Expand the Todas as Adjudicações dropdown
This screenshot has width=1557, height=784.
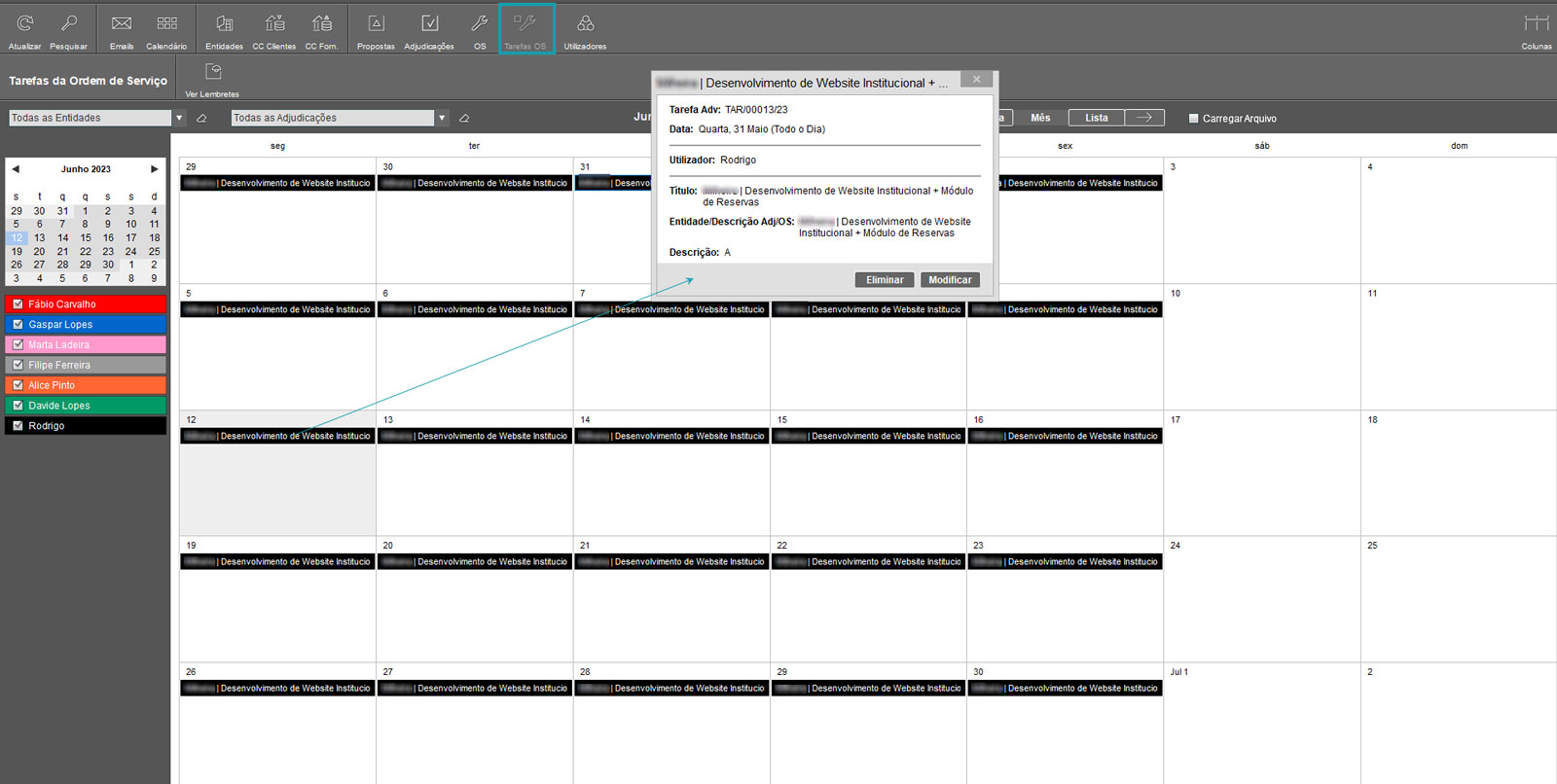click(442, 118)
